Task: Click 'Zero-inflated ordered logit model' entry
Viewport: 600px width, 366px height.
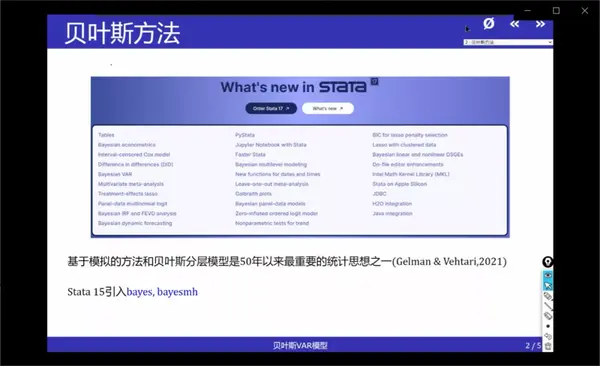Action: click(276, 213)
